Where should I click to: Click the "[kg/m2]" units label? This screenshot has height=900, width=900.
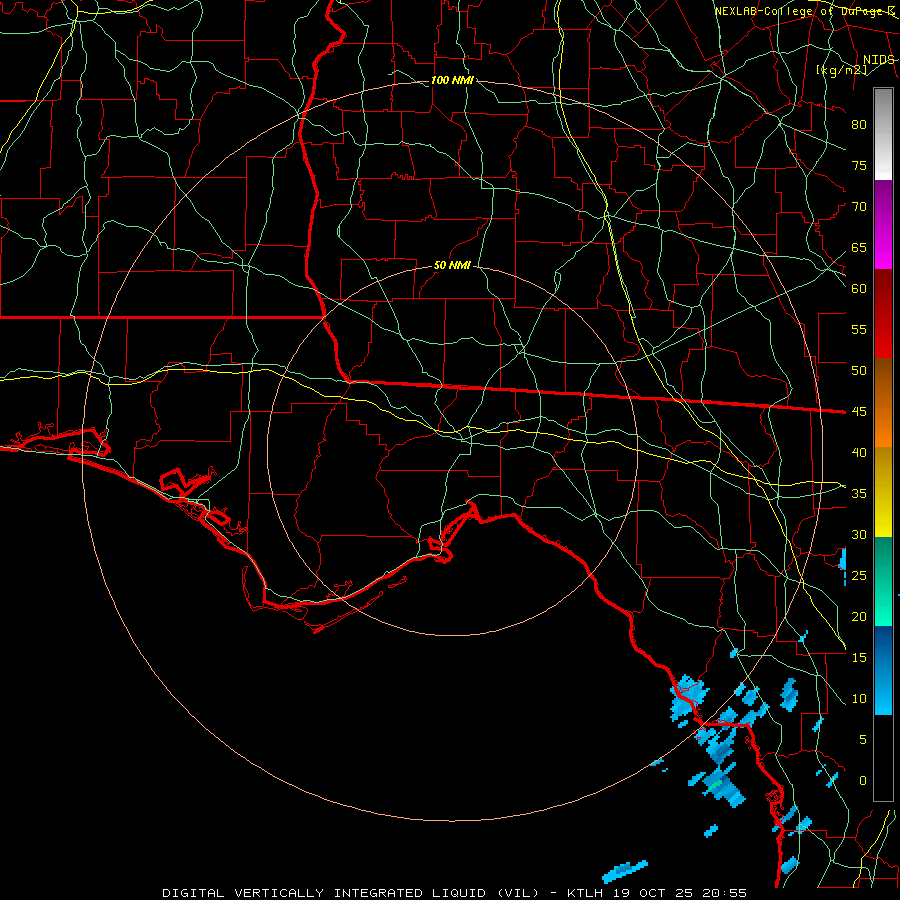(841, 70)
